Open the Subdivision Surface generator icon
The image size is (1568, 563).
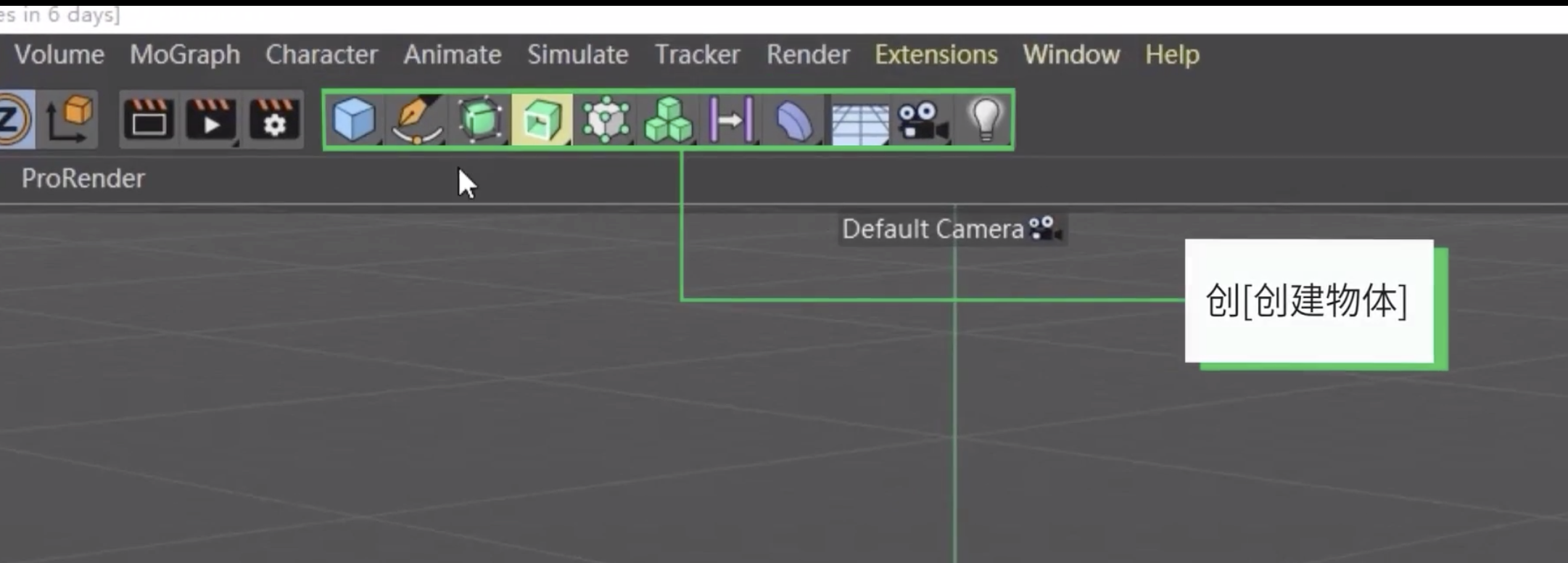pyautogui.click(x=479, y=120)
